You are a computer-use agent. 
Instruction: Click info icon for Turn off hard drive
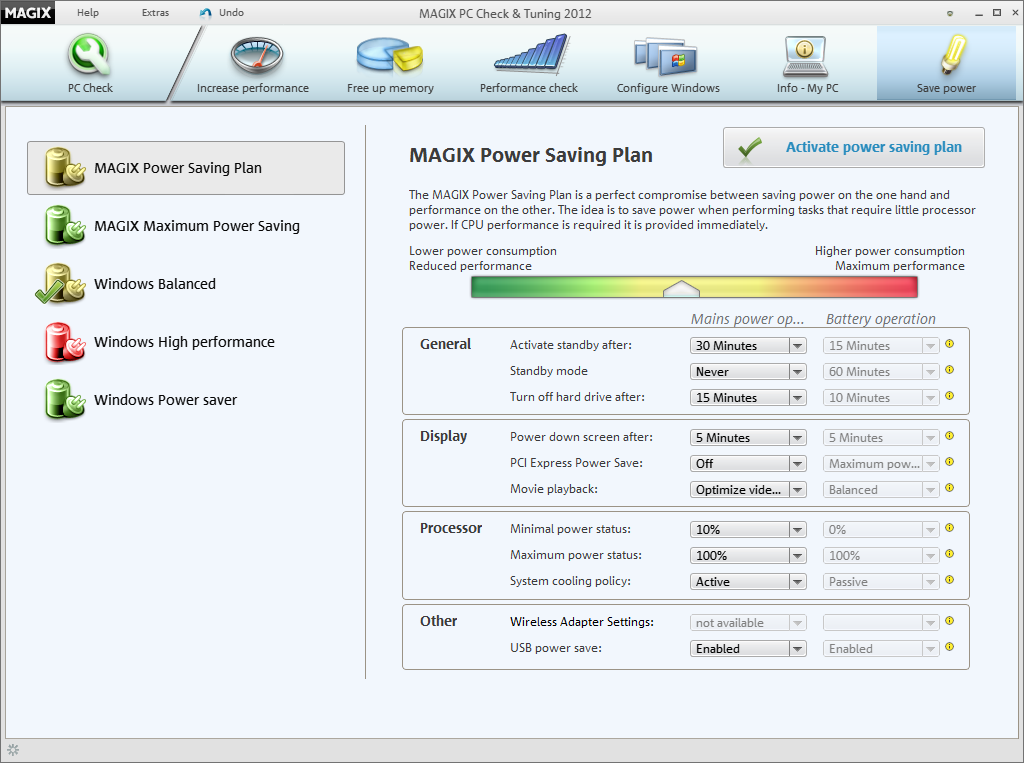950,396
